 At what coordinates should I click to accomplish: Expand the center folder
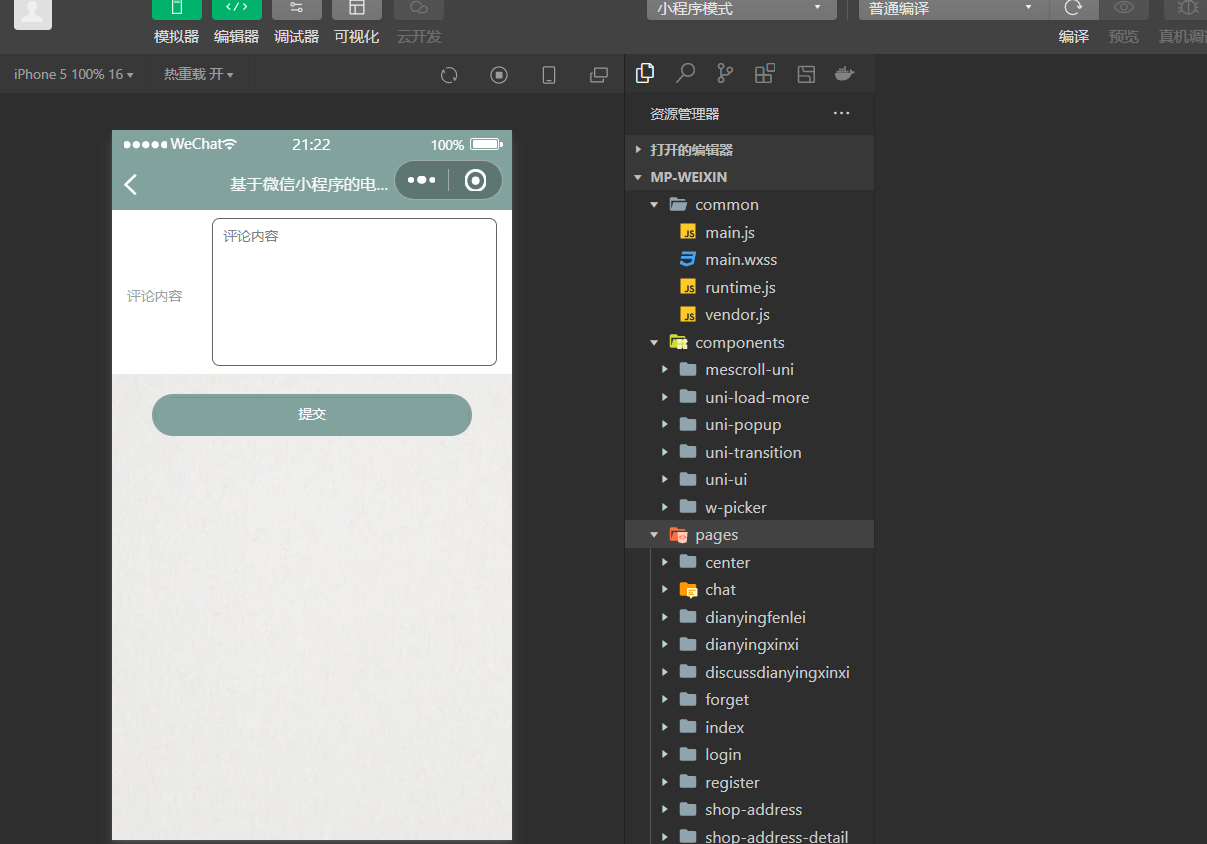tap(750, 562)
